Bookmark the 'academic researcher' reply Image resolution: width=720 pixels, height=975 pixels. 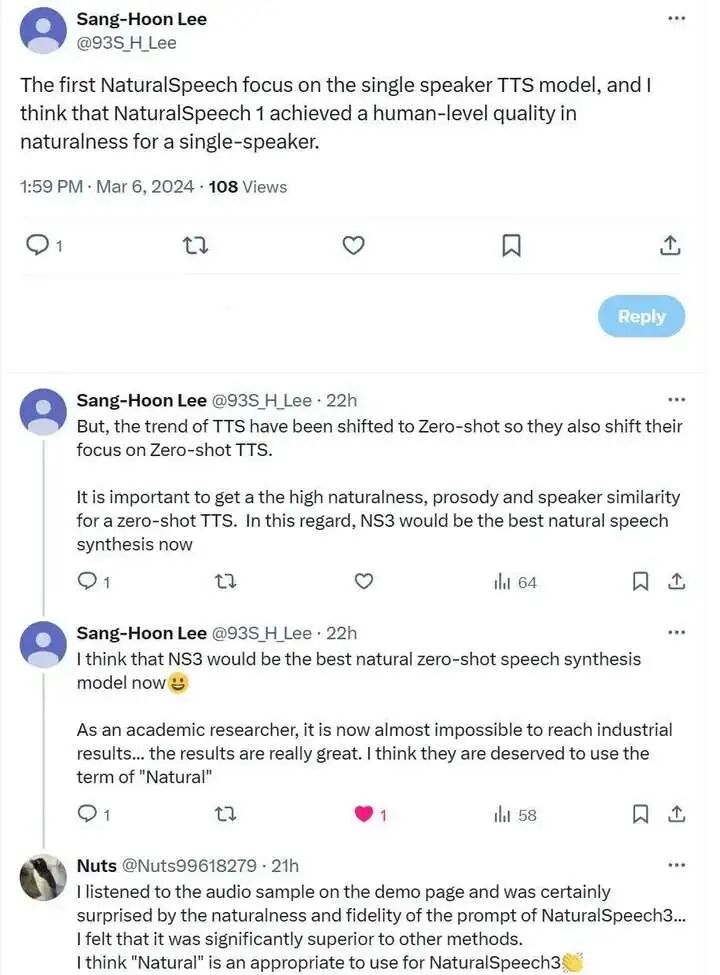tap(640, 814)
